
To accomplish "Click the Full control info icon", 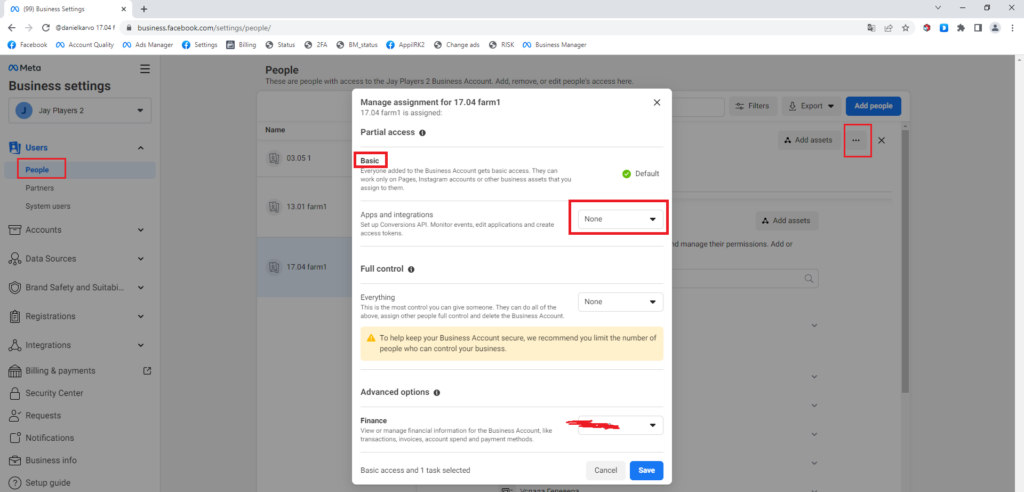I will 412,269.
